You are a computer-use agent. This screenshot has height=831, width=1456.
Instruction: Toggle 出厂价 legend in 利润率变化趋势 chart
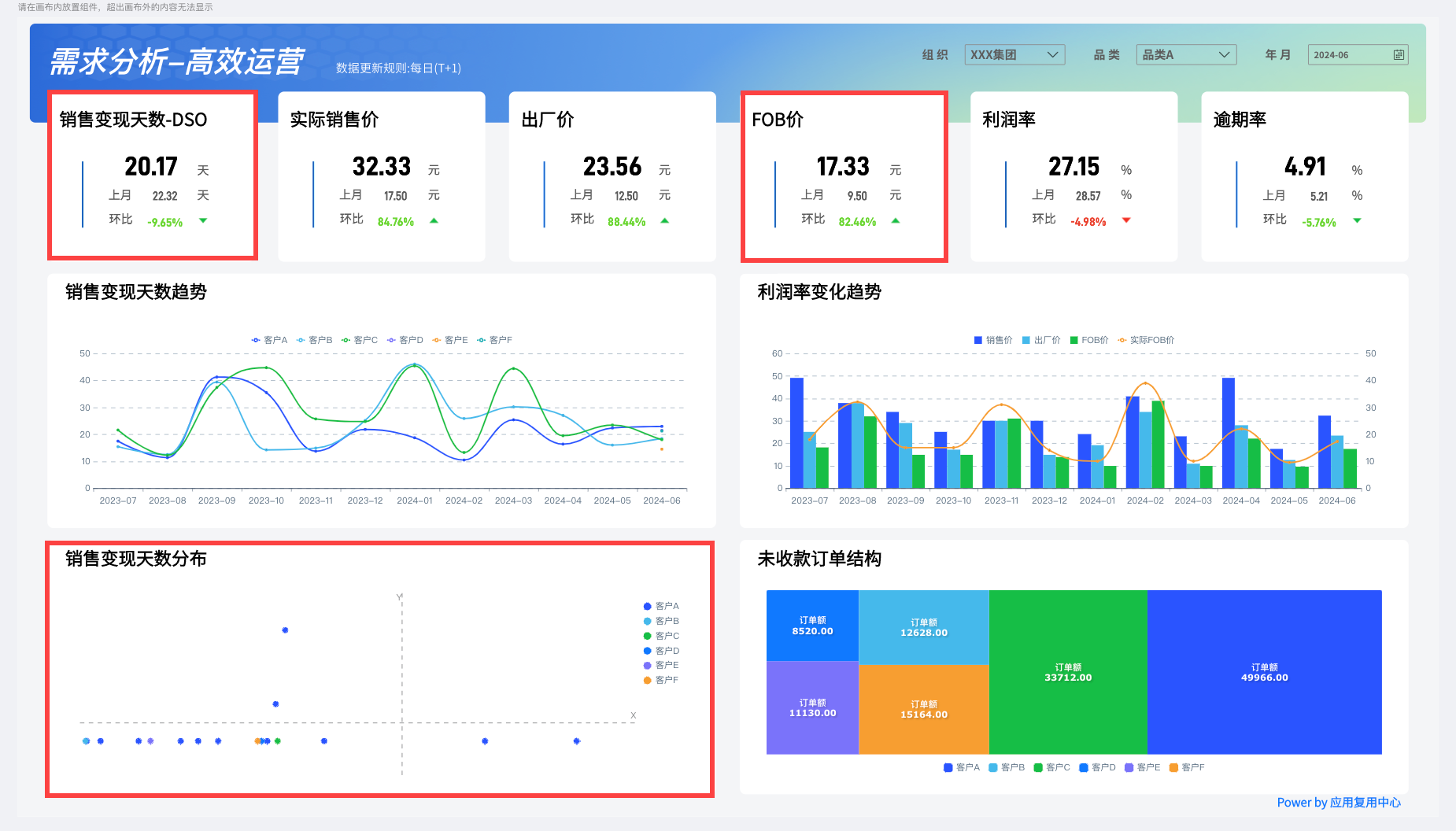click(1041, 340)
